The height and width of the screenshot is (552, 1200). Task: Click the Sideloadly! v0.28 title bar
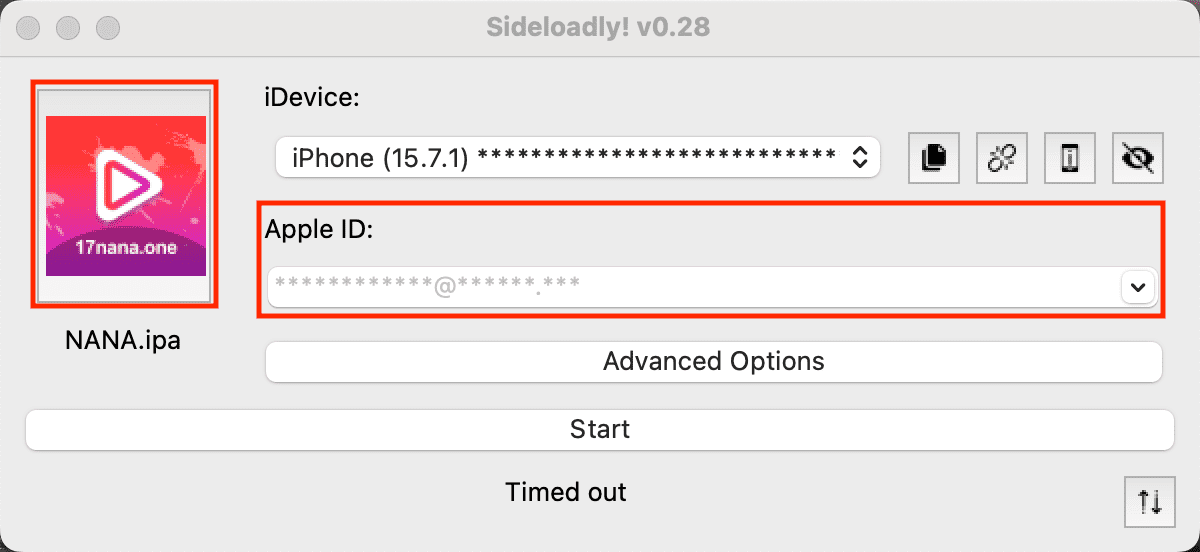point(598,27)
